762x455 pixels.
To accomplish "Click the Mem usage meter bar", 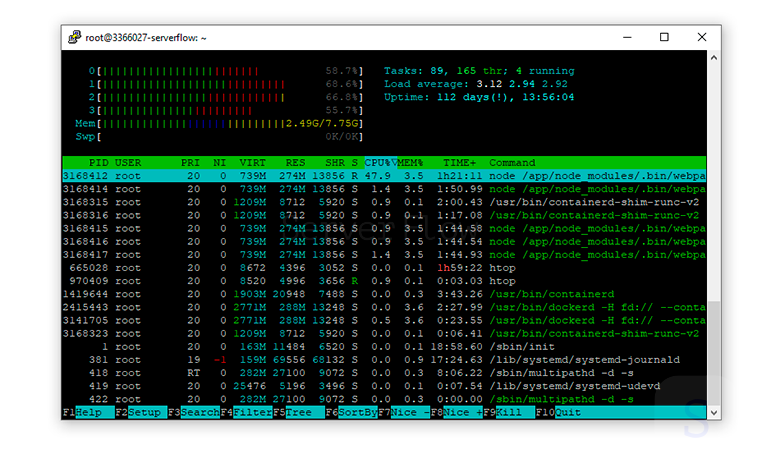I will pos(219,123).
